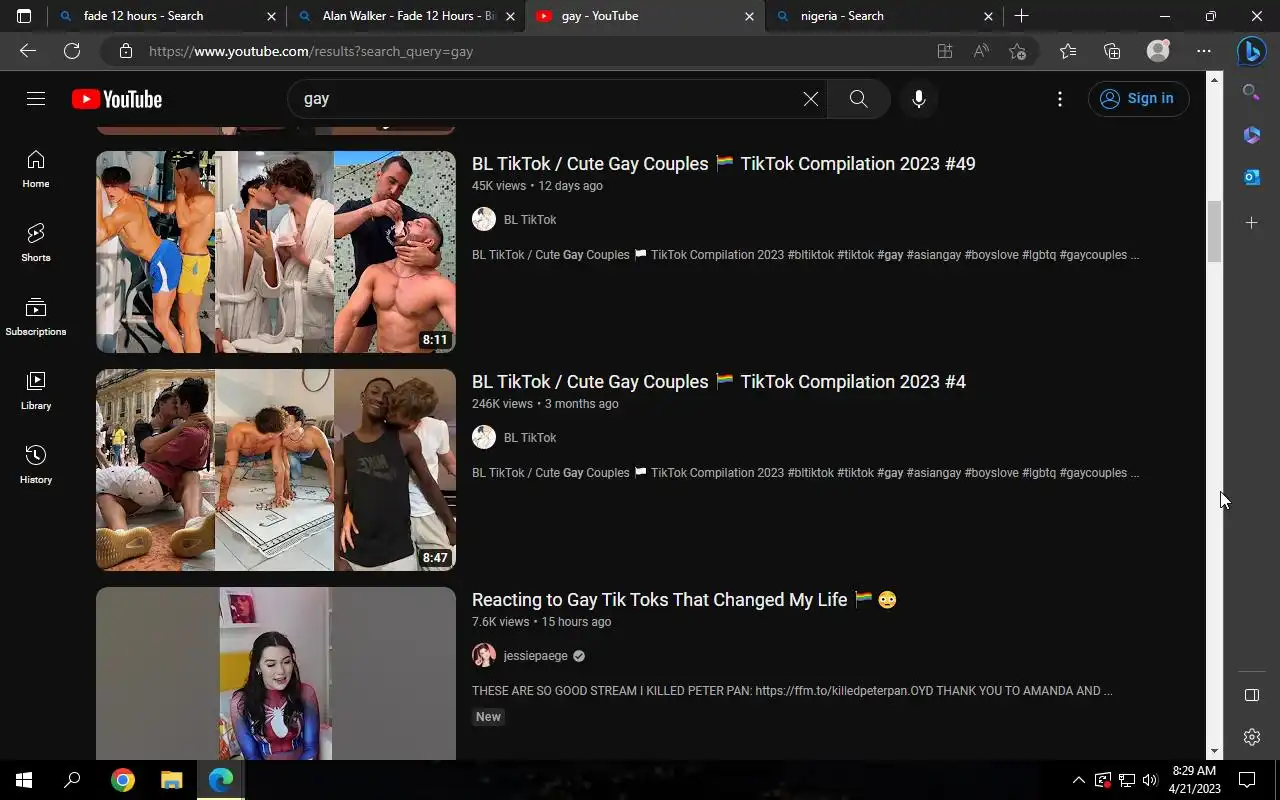This screenshot has width=1280, height=800.
Task: Launch Chrome from the taskbar
Action: (123, 780)
